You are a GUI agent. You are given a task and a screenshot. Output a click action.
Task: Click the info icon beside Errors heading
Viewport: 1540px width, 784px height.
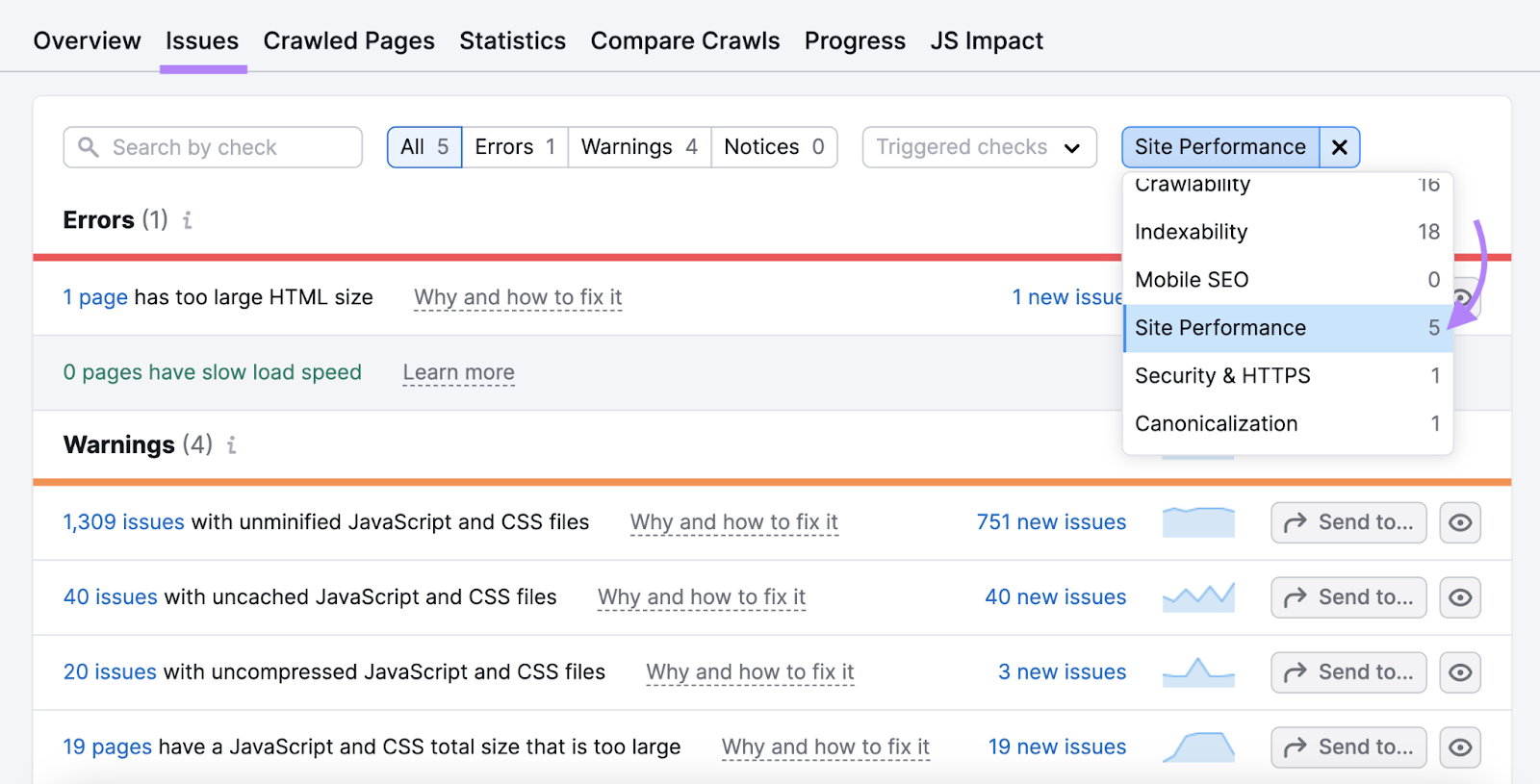186,219
